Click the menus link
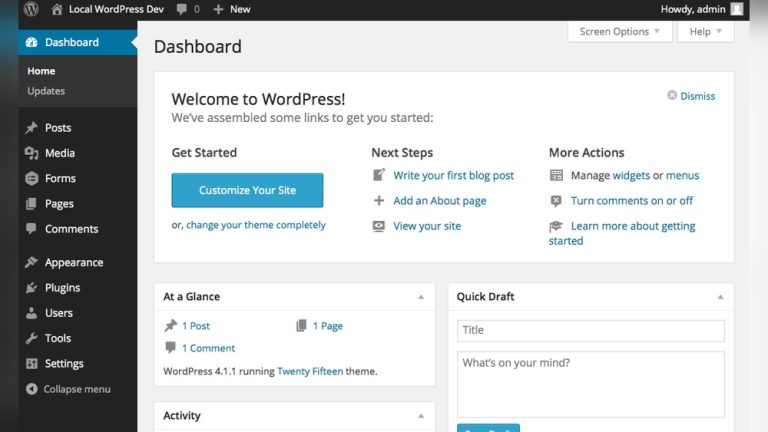This screenshot has width=768, height=432. tap(682, 175)
